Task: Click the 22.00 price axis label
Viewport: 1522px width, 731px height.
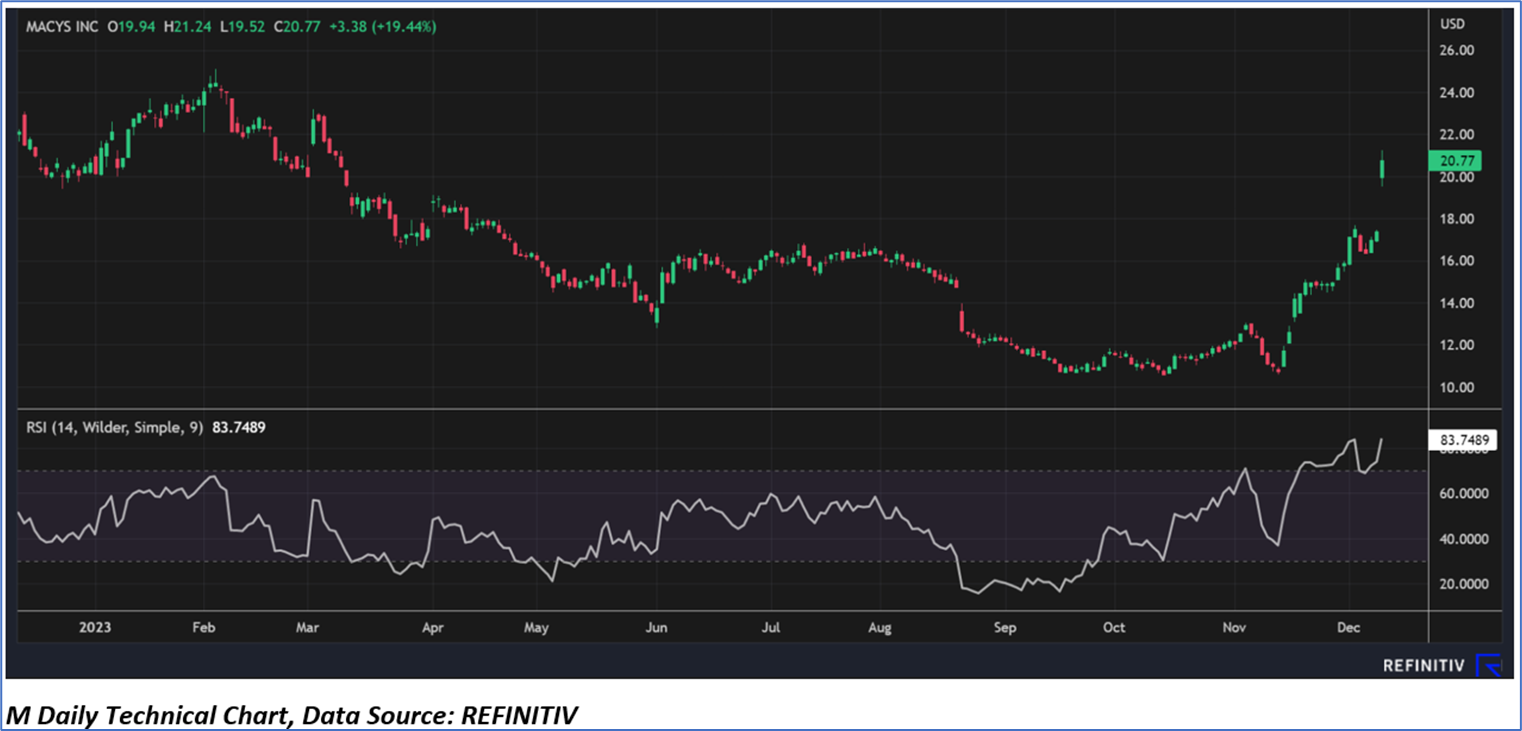Action: pos(1456,135)
